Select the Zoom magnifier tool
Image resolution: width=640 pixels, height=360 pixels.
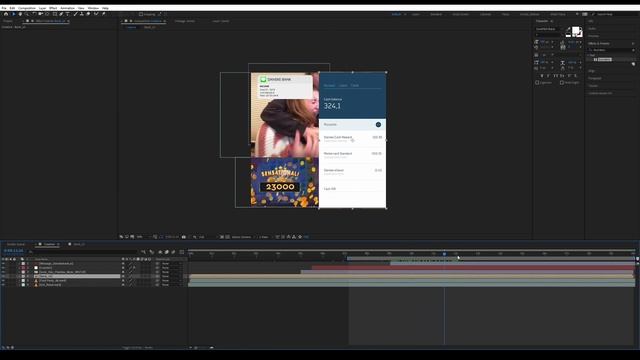point(27,14)
